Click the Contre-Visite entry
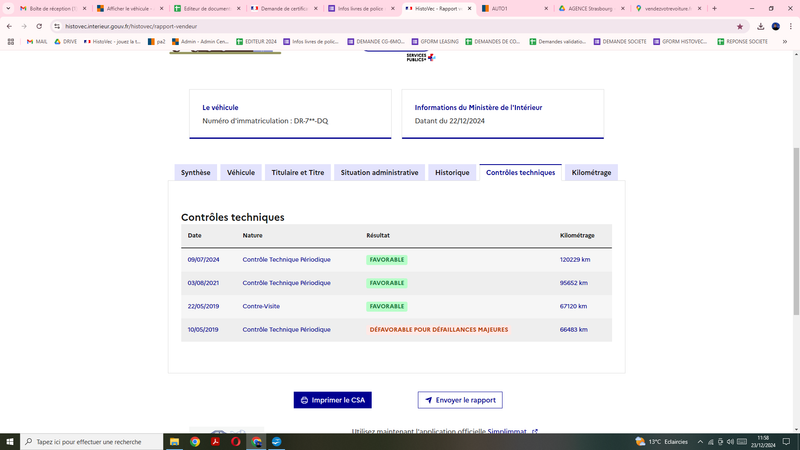Screen dimensions: 800x450 tap(261, 306)
